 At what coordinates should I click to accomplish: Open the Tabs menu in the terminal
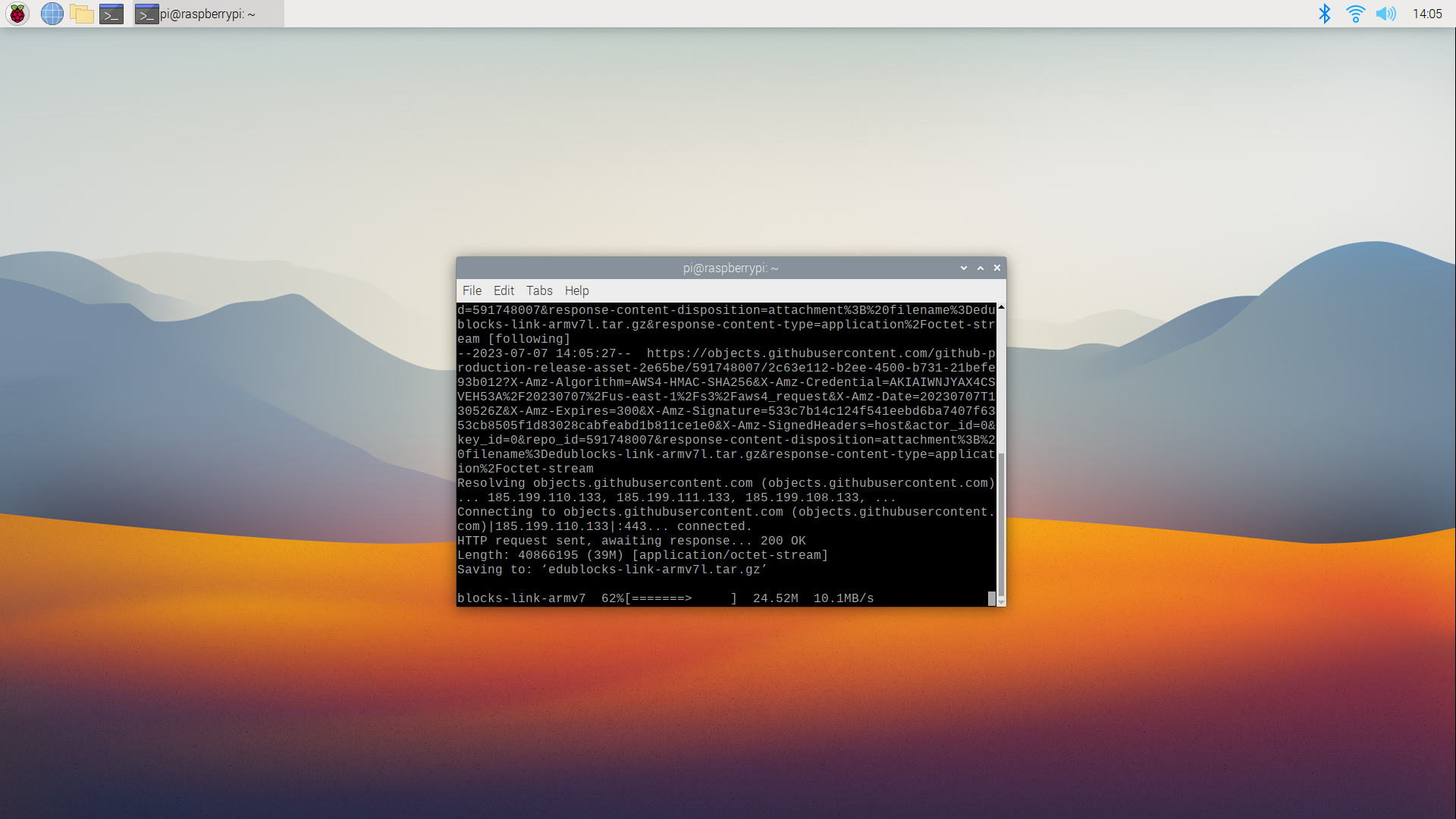click(x=539, y=290)
